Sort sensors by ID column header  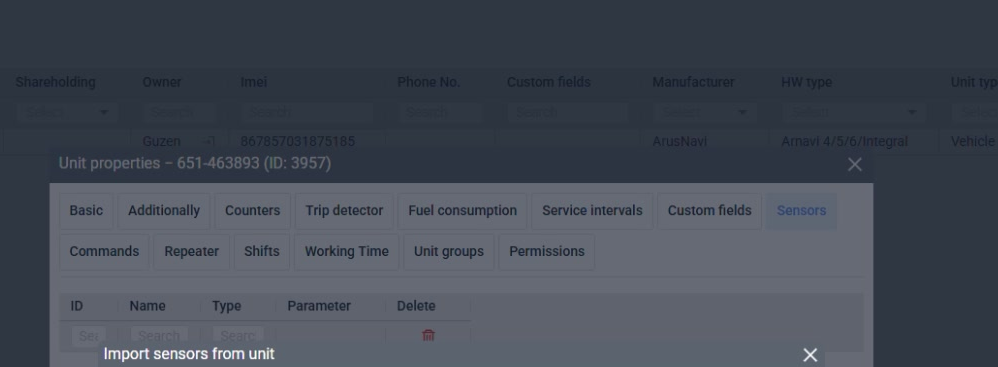[x=76, y=306]
